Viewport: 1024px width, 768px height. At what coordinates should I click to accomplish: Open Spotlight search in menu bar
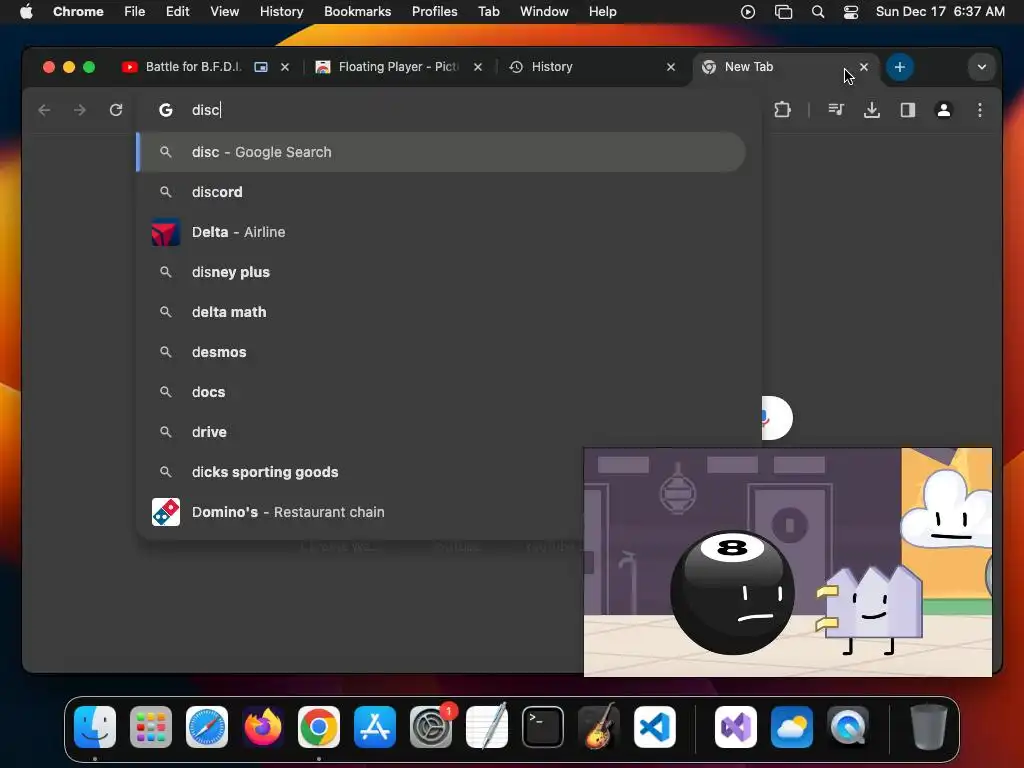pyautogui.click(x=818, y=12)
